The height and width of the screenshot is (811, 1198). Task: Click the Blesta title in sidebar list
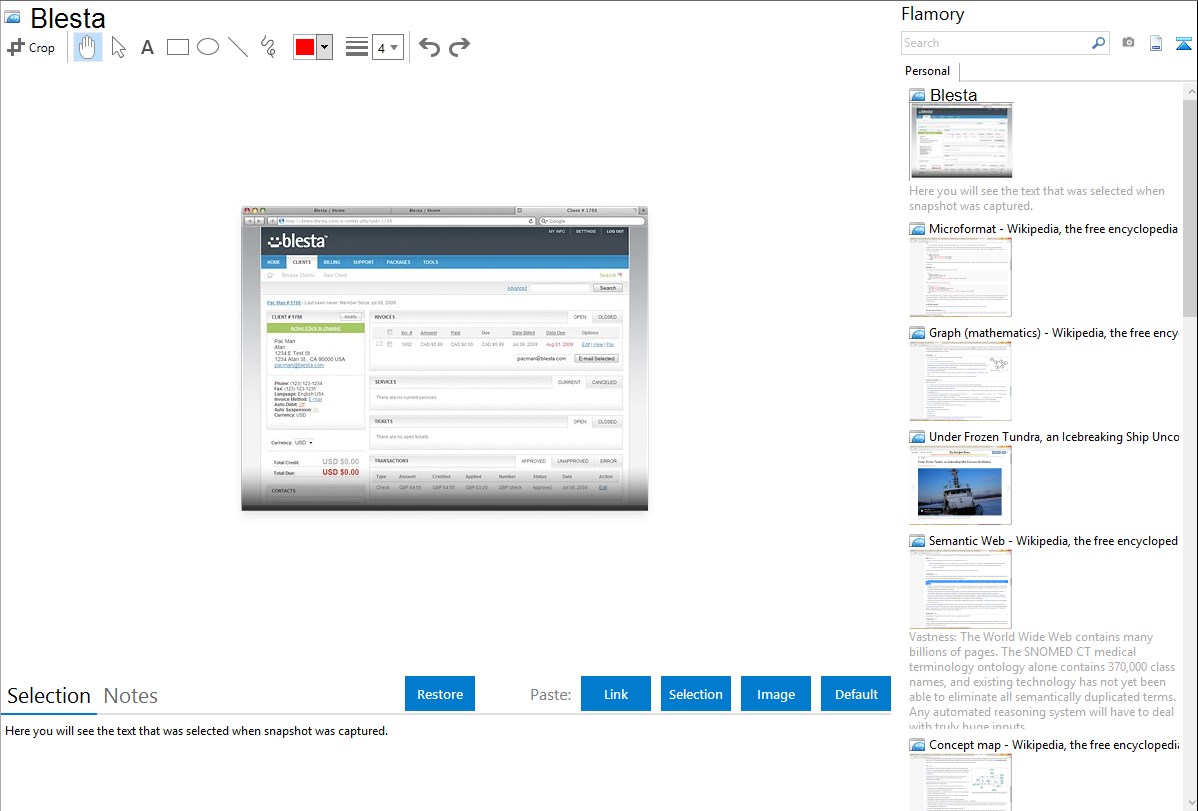click(954, 95)
